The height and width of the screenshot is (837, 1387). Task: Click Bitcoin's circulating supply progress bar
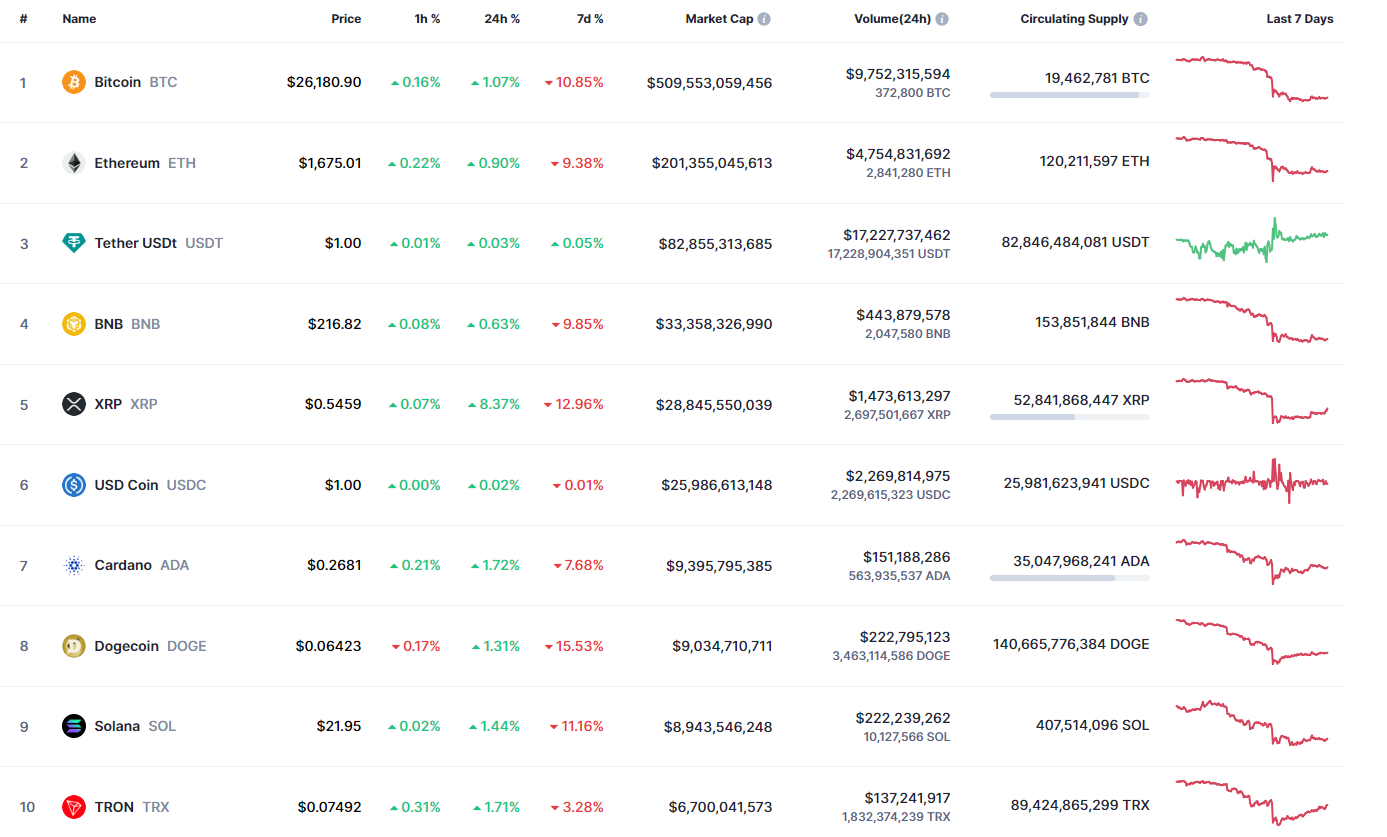point(1069,95)
